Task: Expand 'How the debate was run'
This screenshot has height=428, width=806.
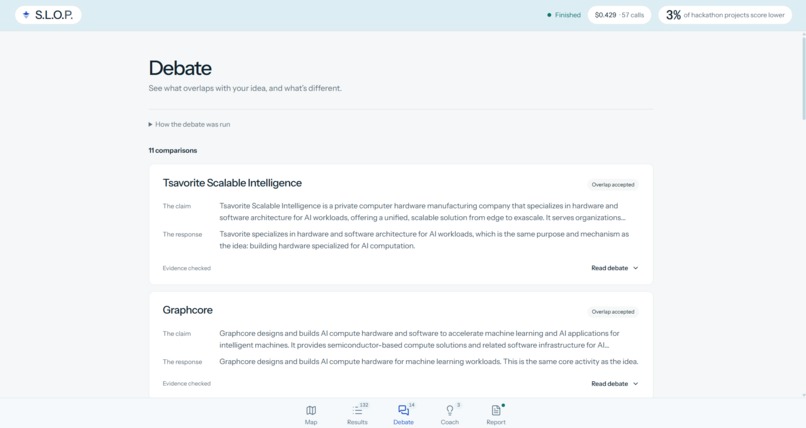Action: click(189, 124)
